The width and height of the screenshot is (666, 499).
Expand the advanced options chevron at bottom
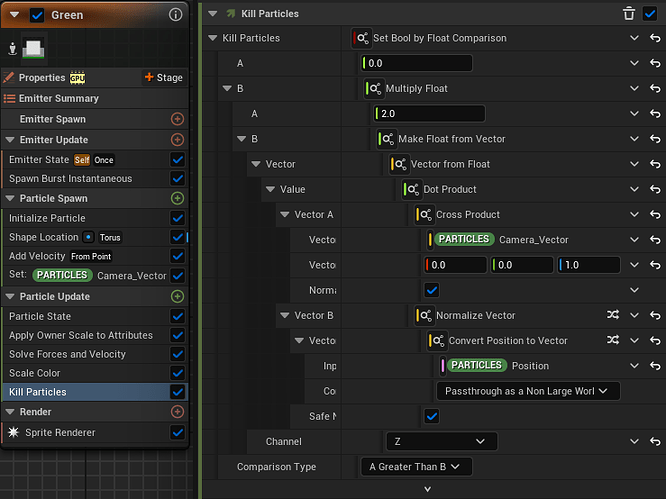point(428,489)
